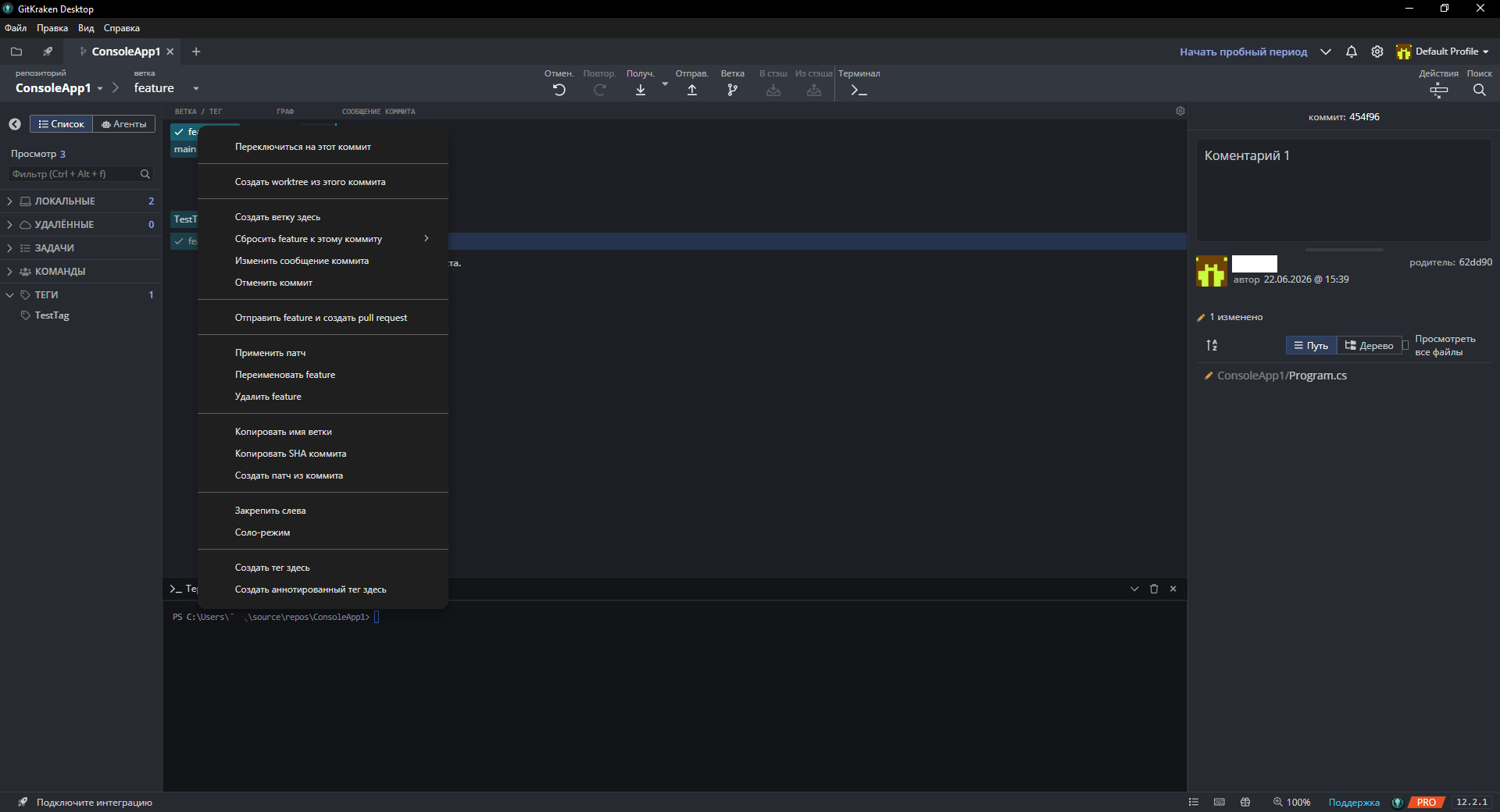The height and width of the screenshot is (812, 1500).
Task: Stash changes with В стэш icon
Action: tap(773, 90)
